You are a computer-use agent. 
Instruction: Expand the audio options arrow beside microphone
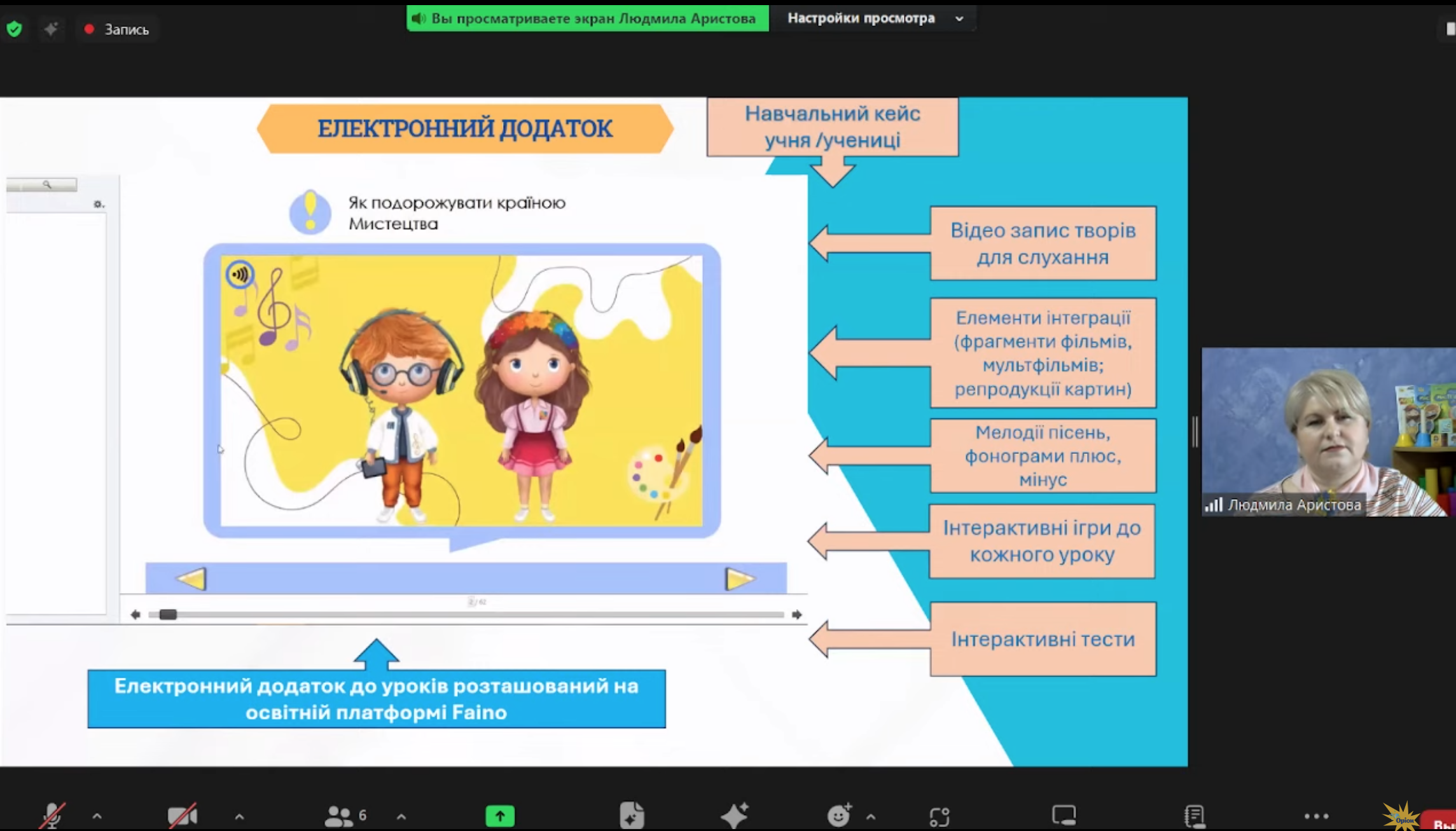[97, 816]
